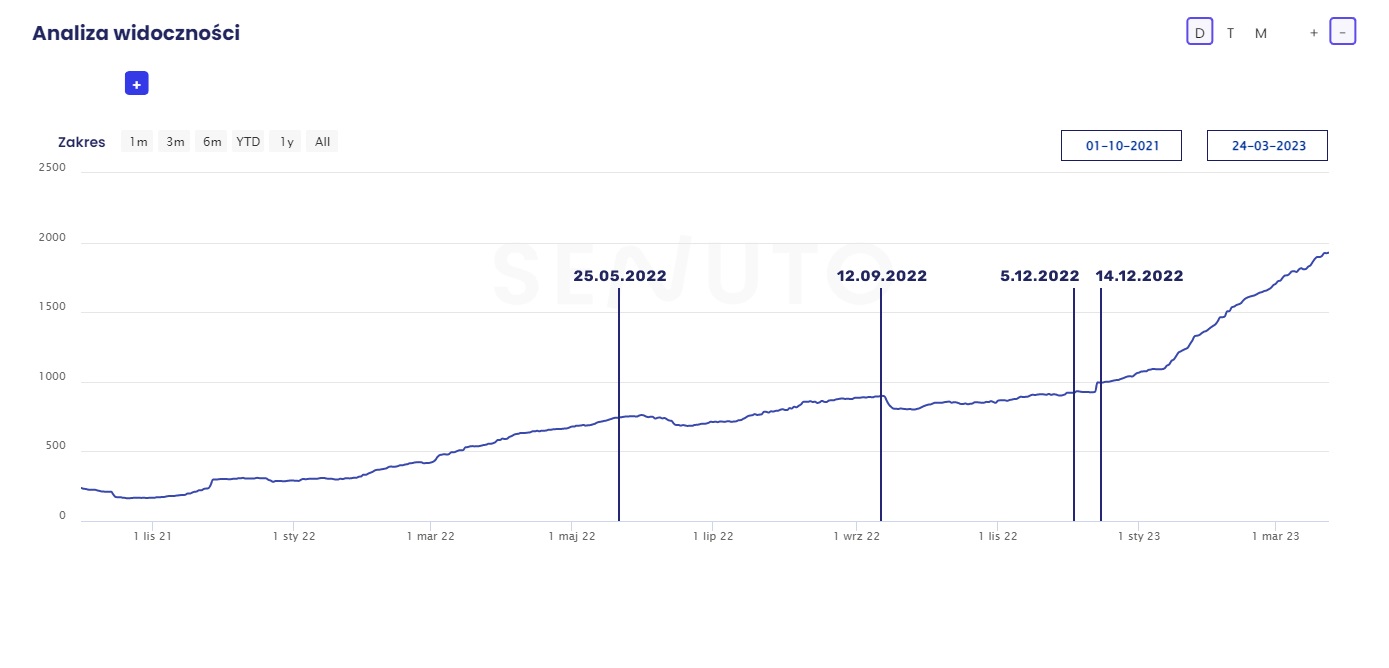This screenshot has width=1389, height=668.
Task: Switch to daily view D
Action: coord(1200,33)
